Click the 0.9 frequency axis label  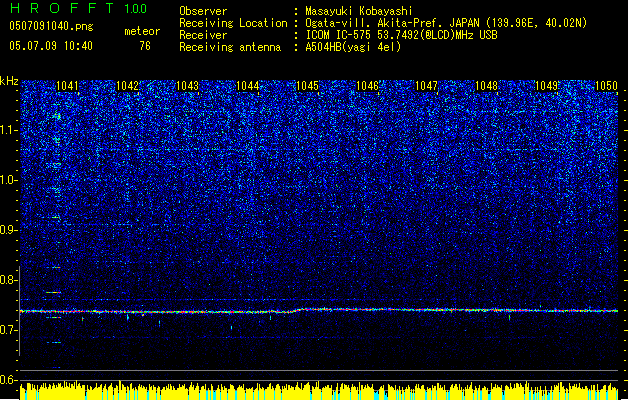click(9, 230)
